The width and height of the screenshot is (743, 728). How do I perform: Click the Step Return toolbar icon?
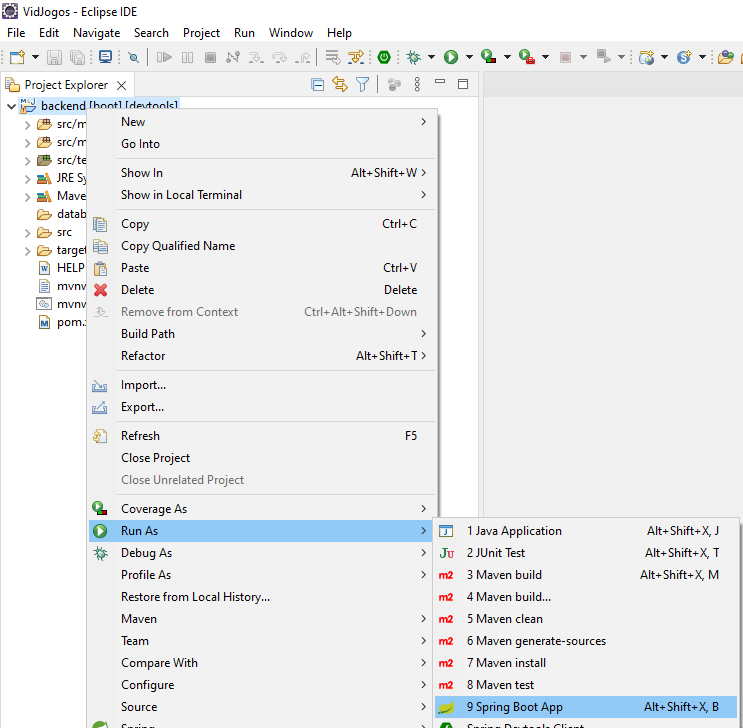(302, 57)
